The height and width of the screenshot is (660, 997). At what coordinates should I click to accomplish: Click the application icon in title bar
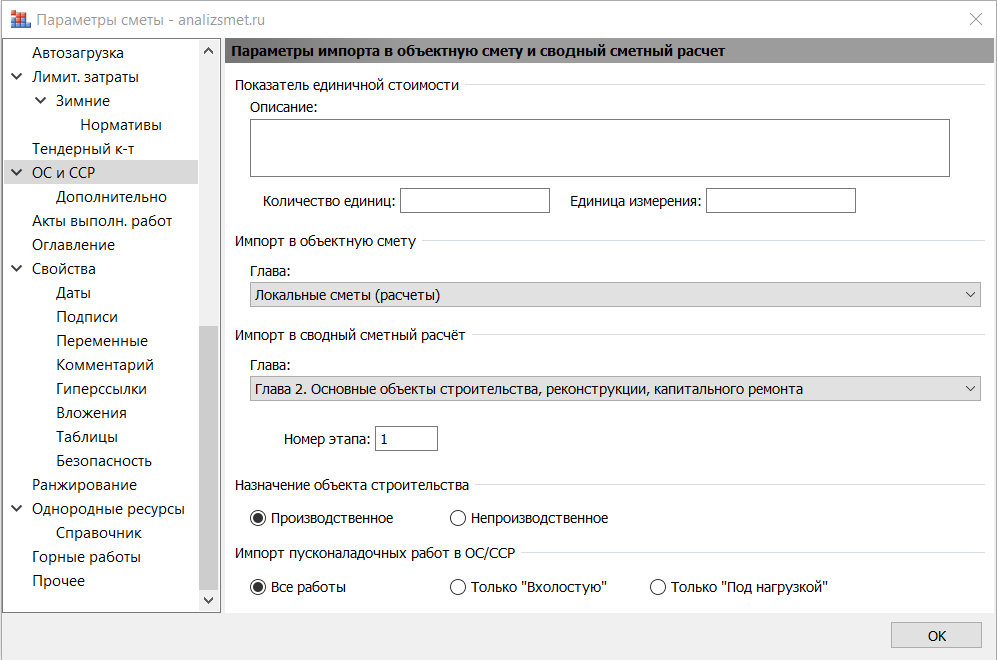(x=20, y=20)
